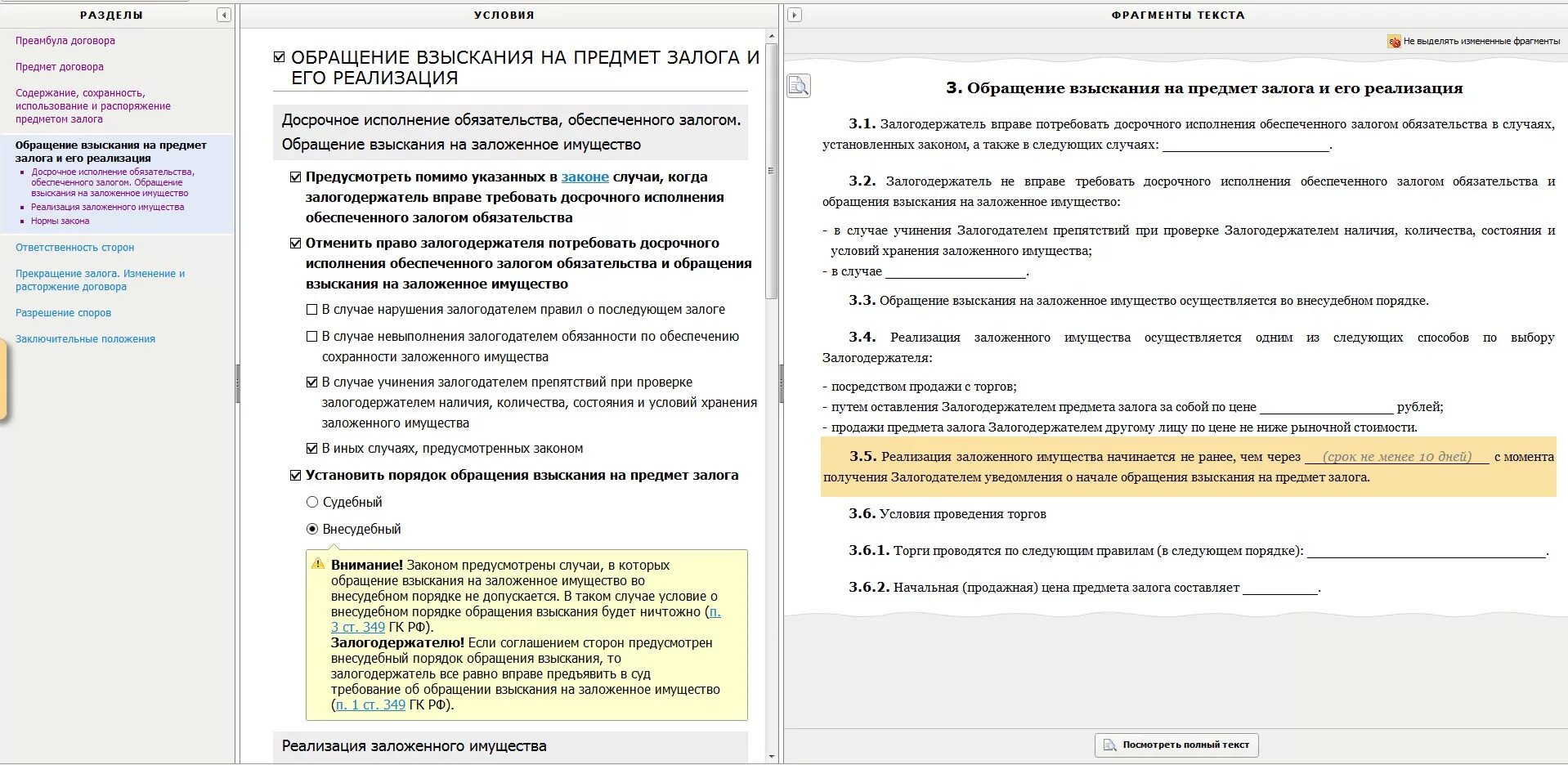Click the blank field in clause 3.6.2

click(1280, 588)
